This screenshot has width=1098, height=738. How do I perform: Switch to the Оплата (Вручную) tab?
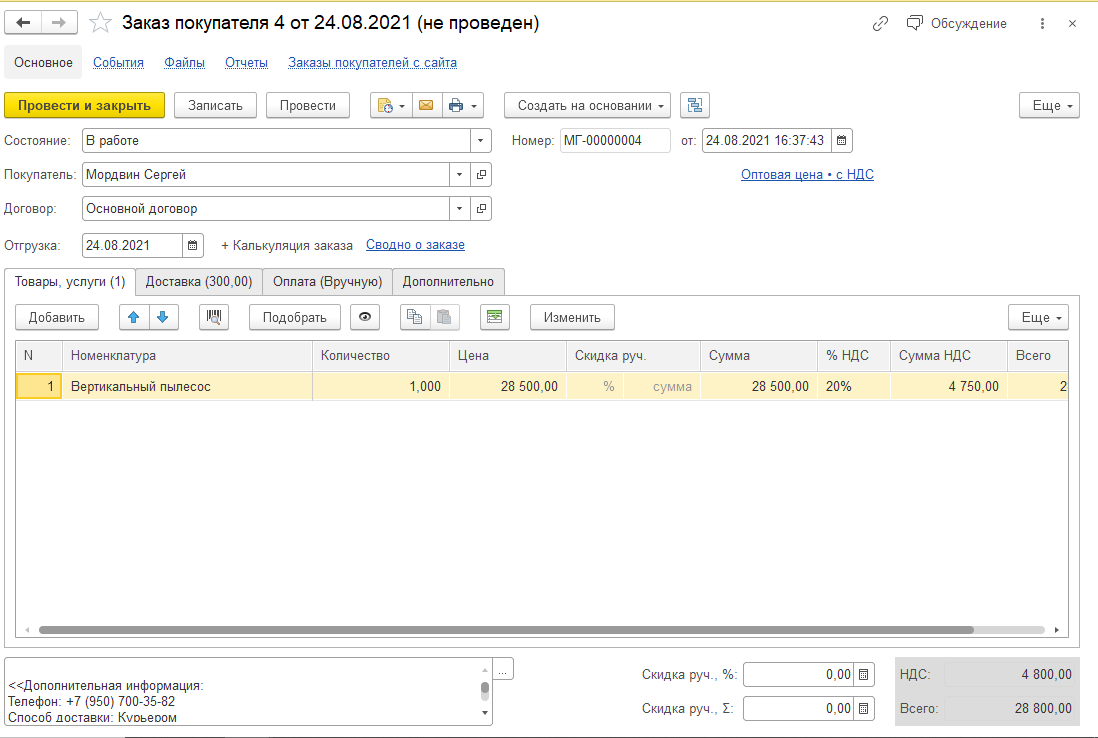328,282
